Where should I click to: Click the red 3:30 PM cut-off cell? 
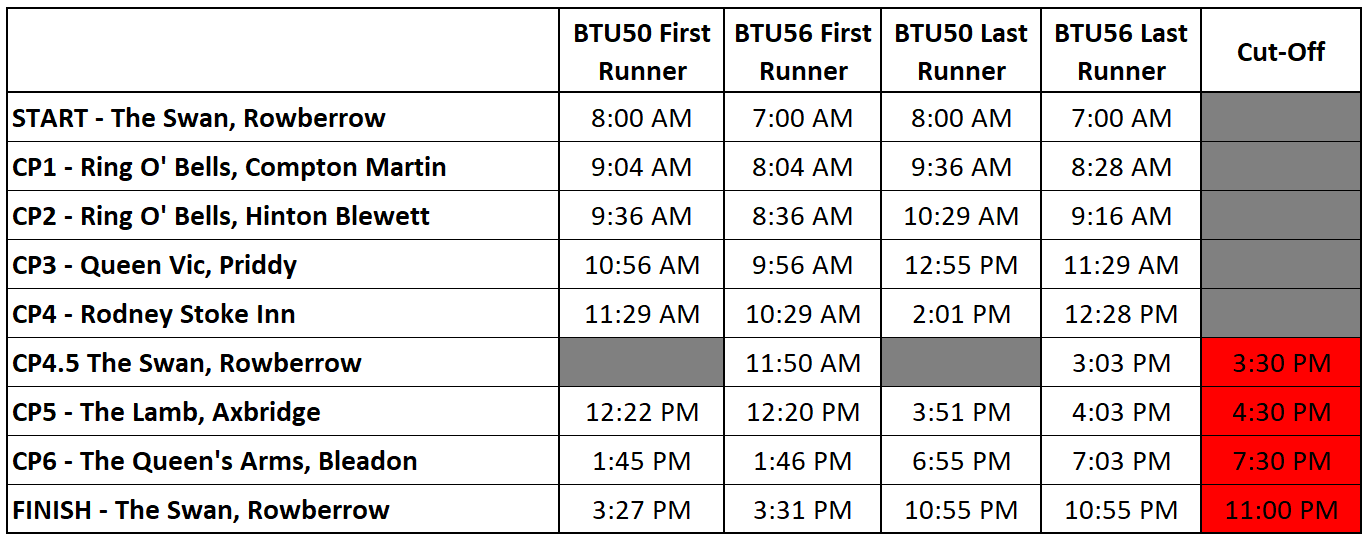[1281, 363]
